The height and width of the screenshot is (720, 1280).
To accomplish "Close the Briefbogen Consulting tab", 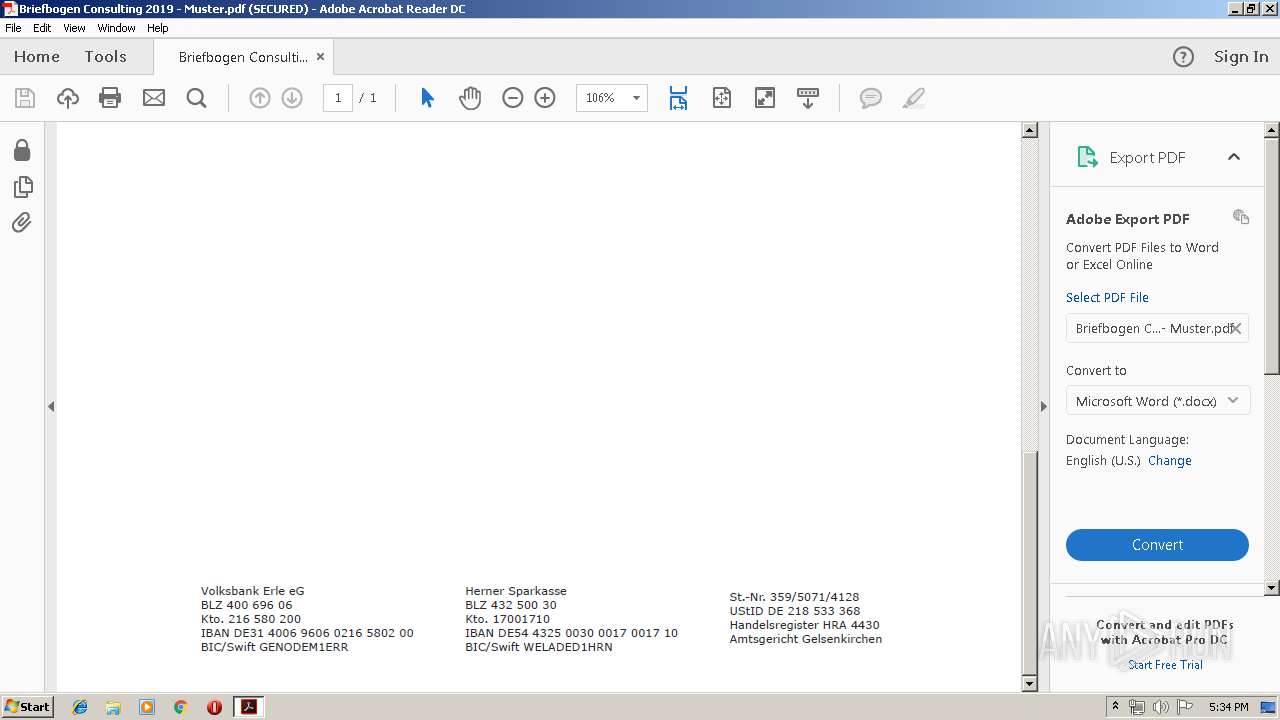I will pyautogui.click(x=320, y=57).
